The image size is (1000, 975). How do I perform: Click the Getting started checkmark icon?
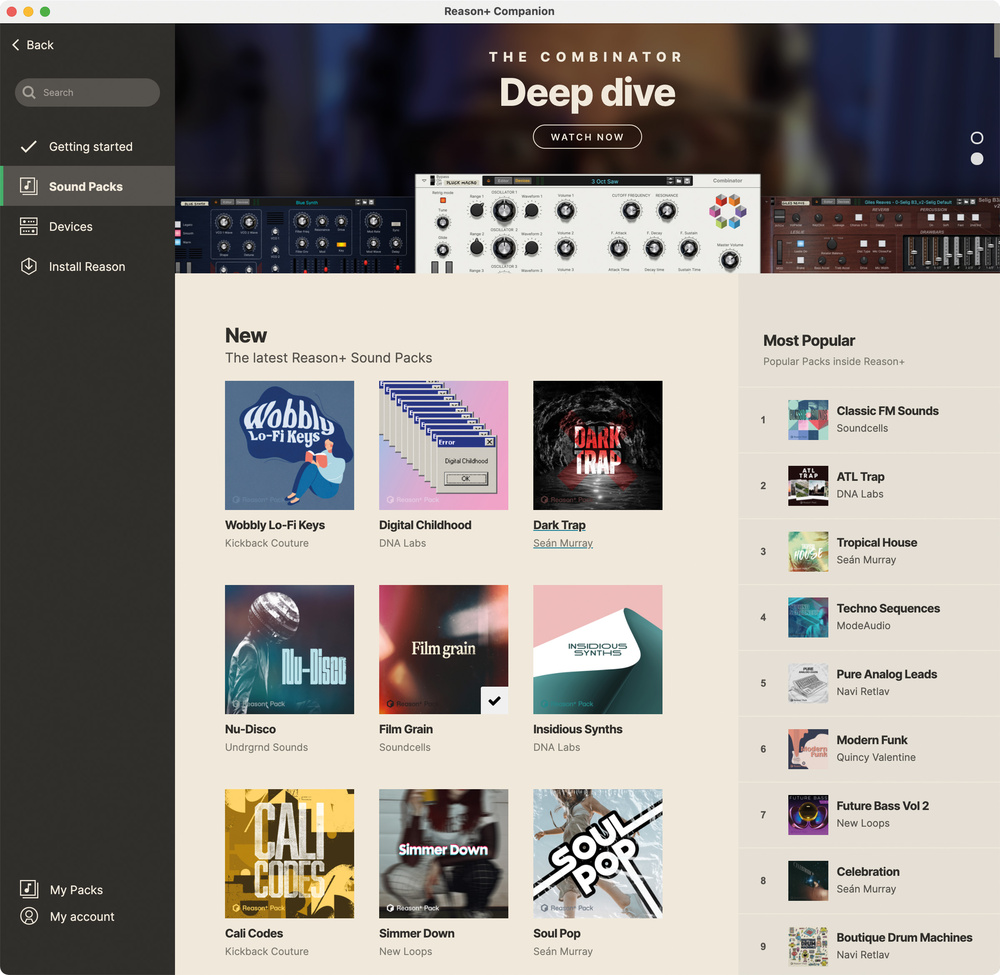point(29,147)
